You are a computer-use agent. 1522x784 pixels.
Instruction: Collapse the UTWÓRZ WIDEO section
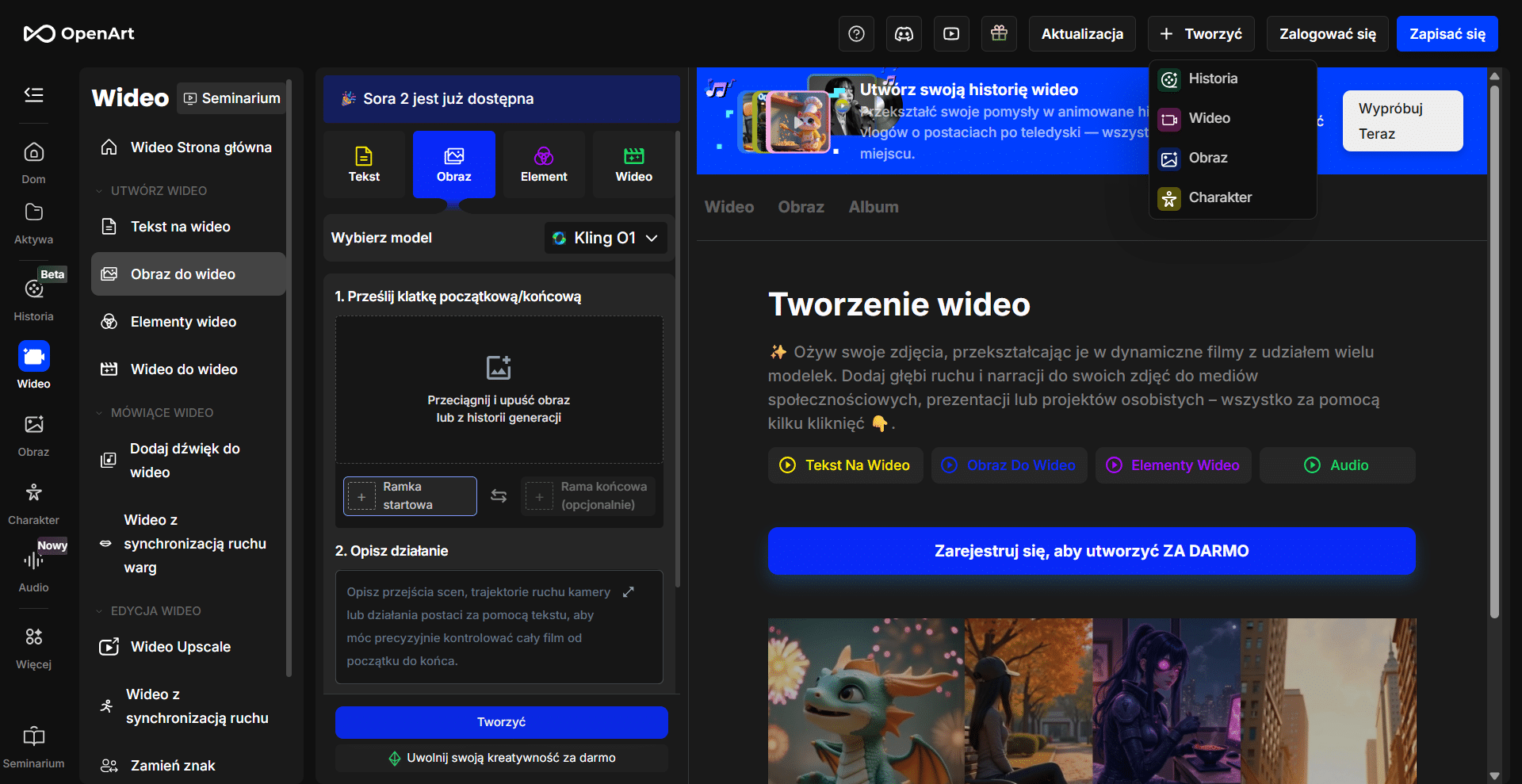click(99, 191)
